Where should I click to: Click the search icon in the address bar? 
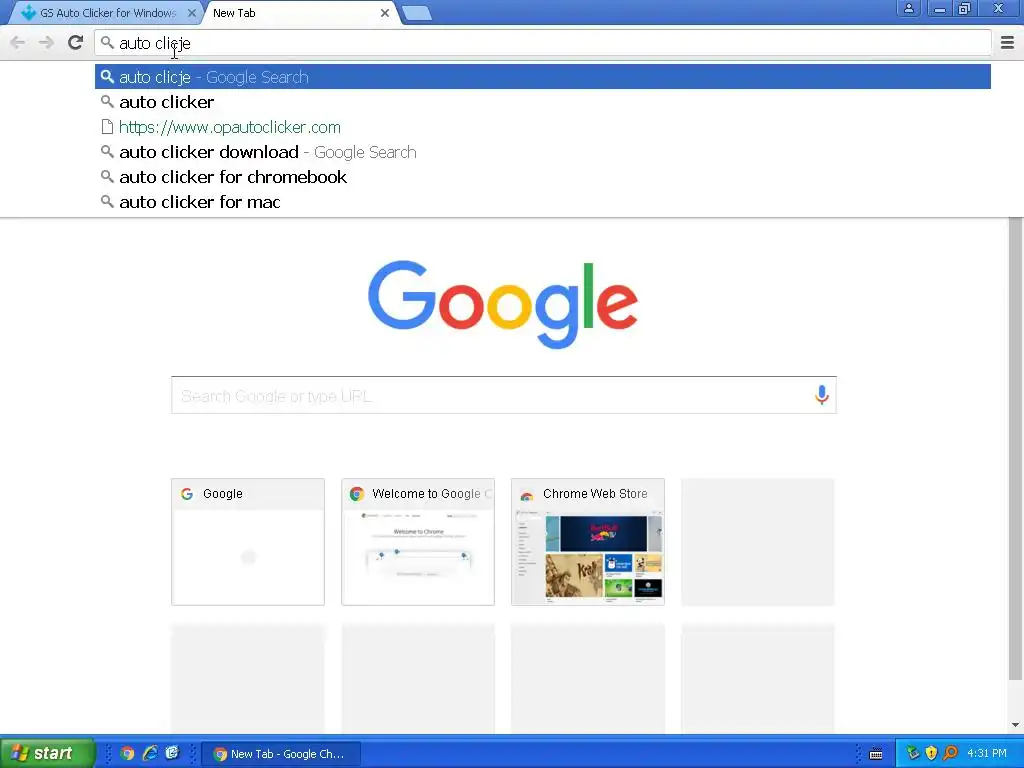(x=107, y=43)
